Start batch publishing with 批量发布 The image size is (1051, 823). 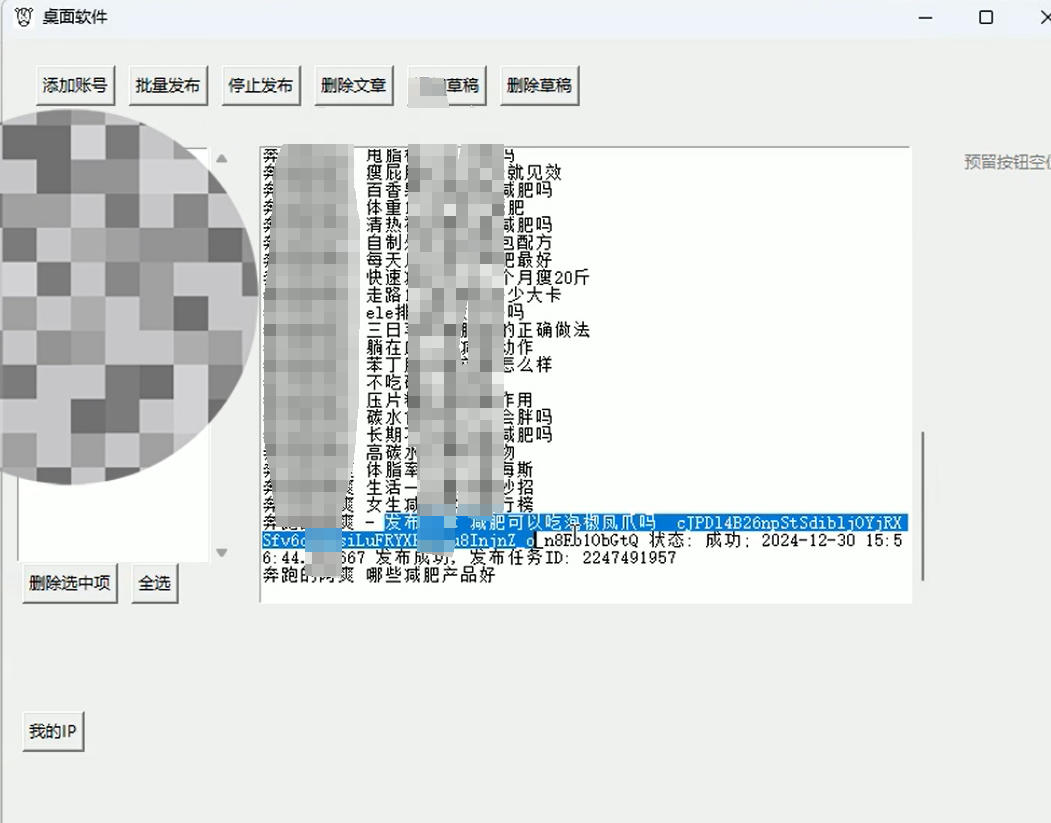coord(168,85)
